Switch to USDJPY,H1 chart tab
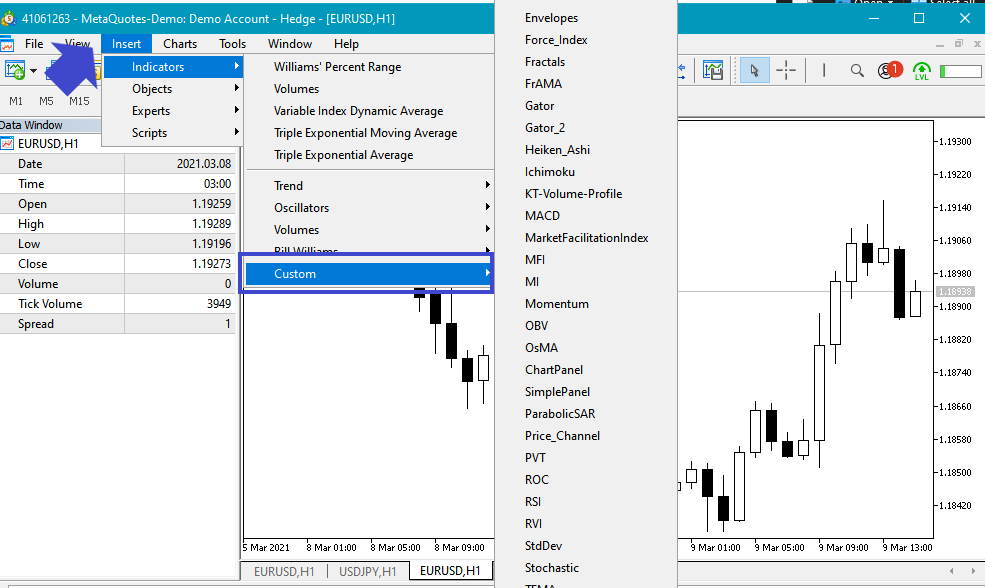985x588 pixels. (367, 571)
